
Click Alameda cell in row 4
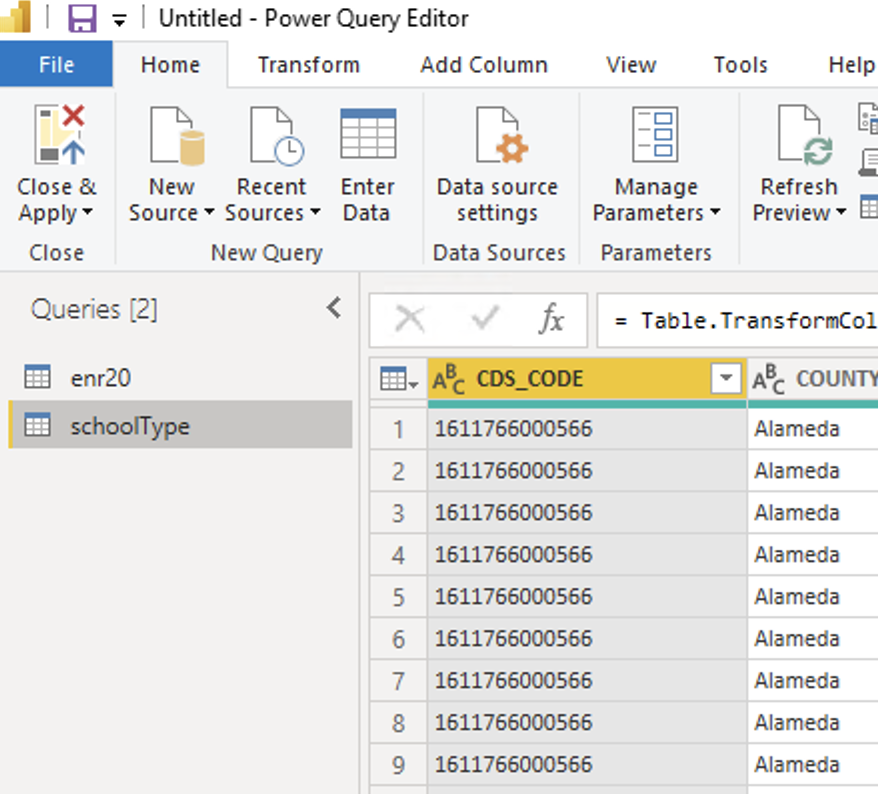coord(813,555)
